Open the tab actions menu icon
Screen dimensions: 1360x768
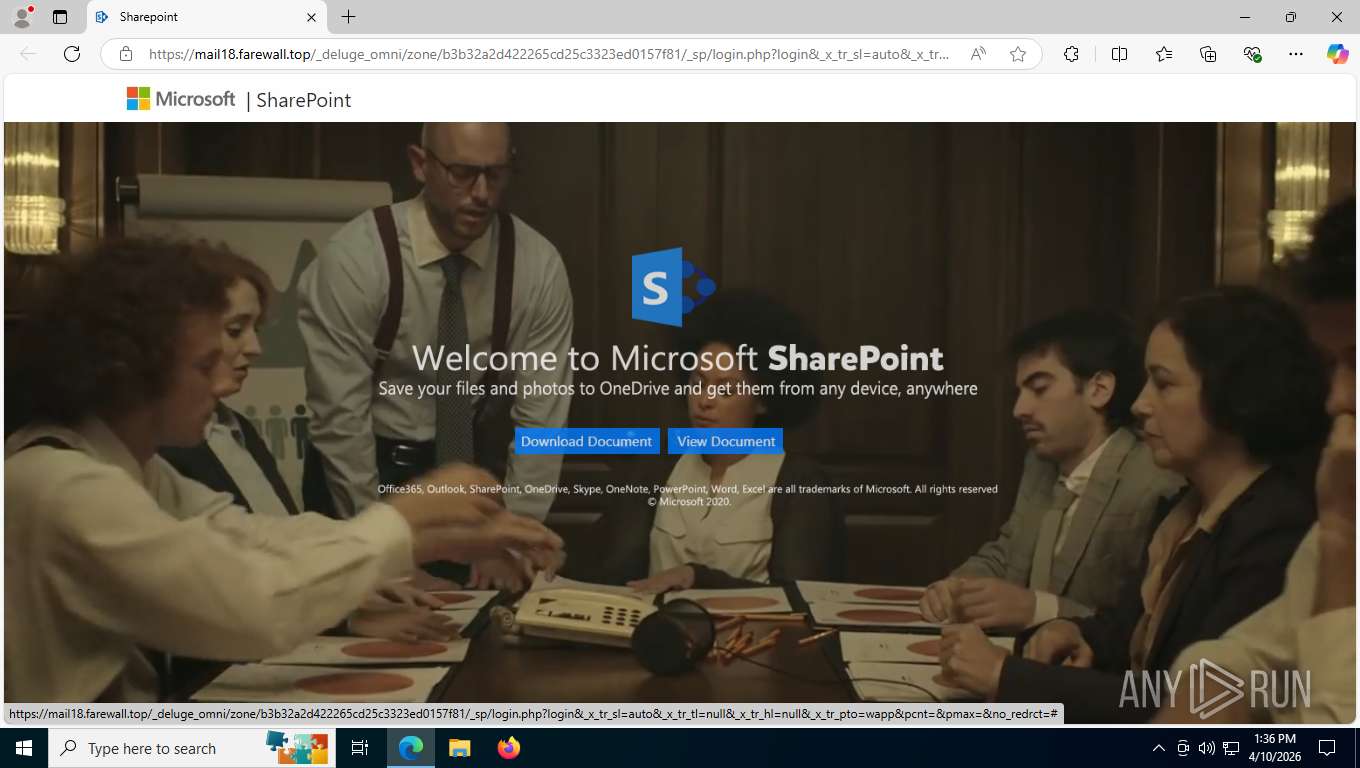click(60, 17)
